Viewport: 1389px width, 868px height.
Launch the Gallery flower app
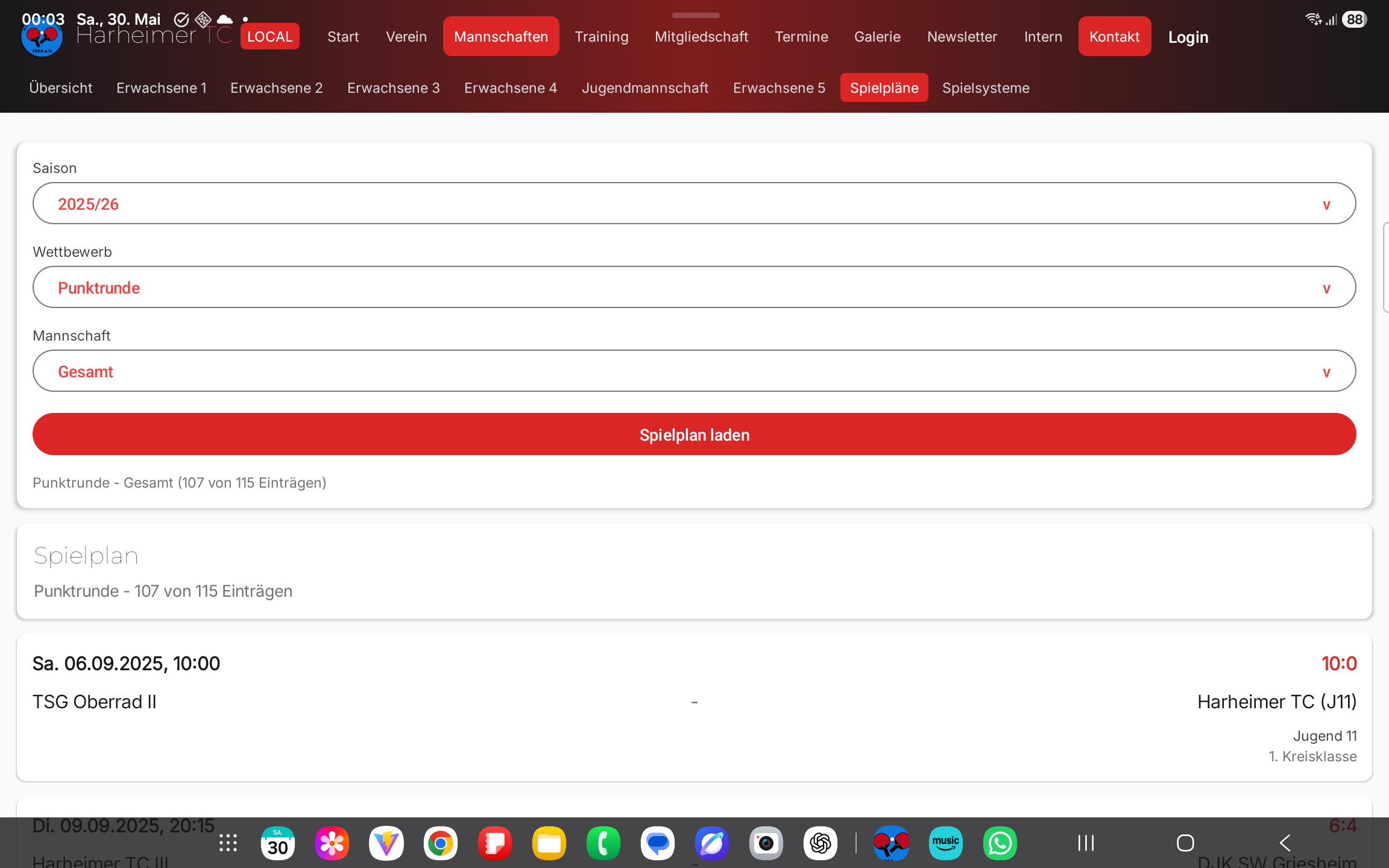tap(332, 843)
